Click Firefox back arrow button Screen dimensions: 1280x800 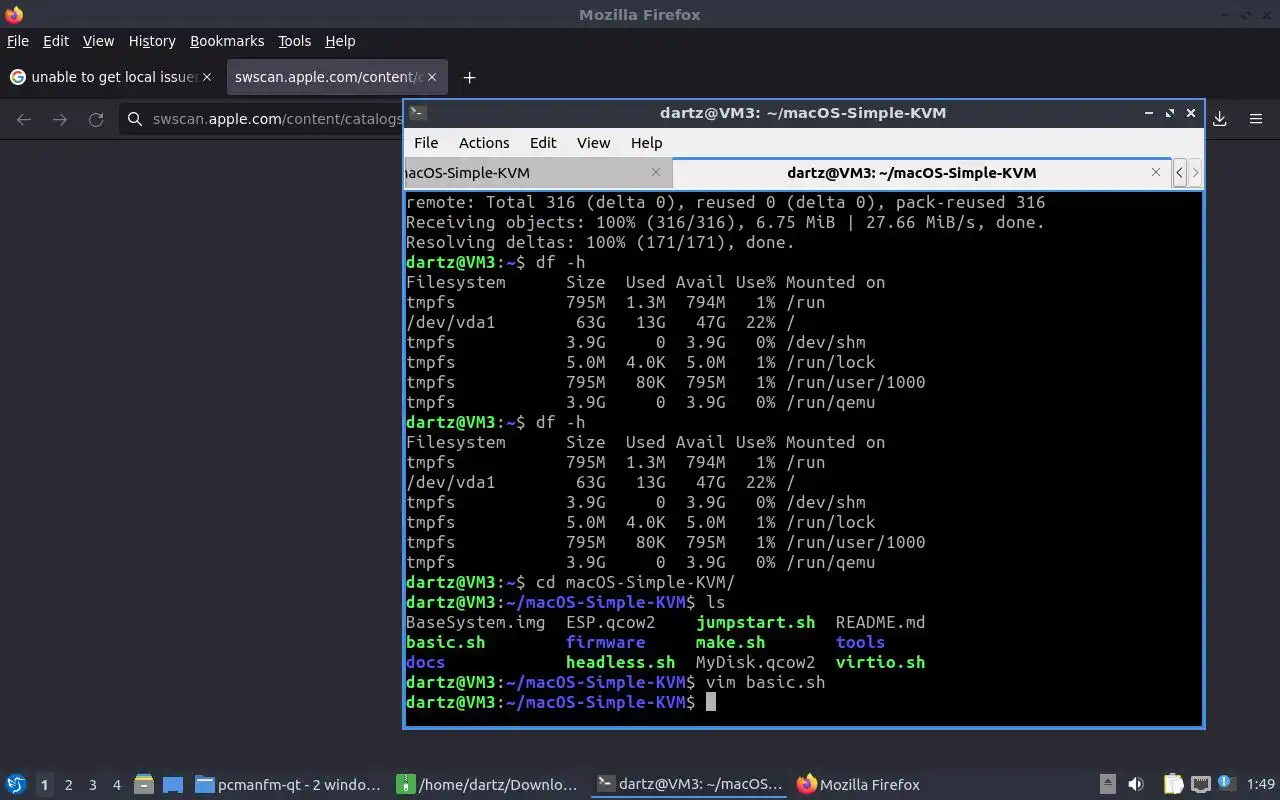24,119
